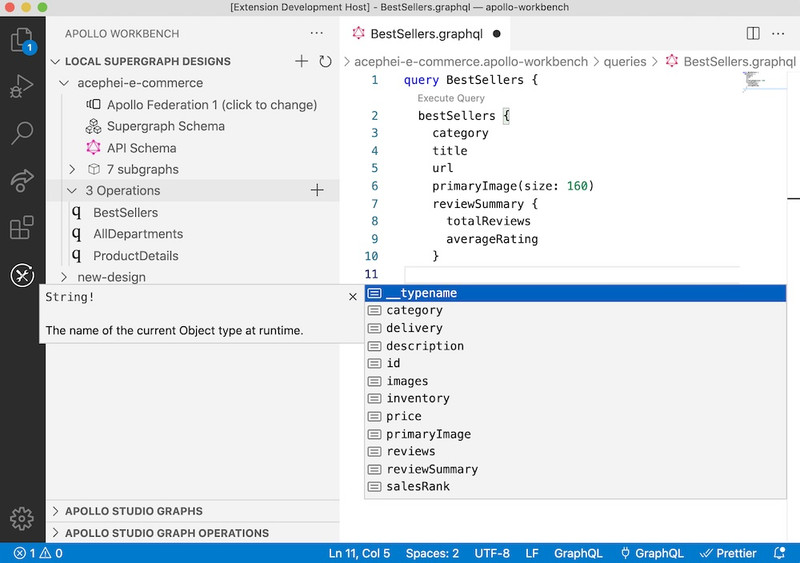Screen dimensions: 800x563
Task: Click the Prettier status bar item
Action: point(728,553)
